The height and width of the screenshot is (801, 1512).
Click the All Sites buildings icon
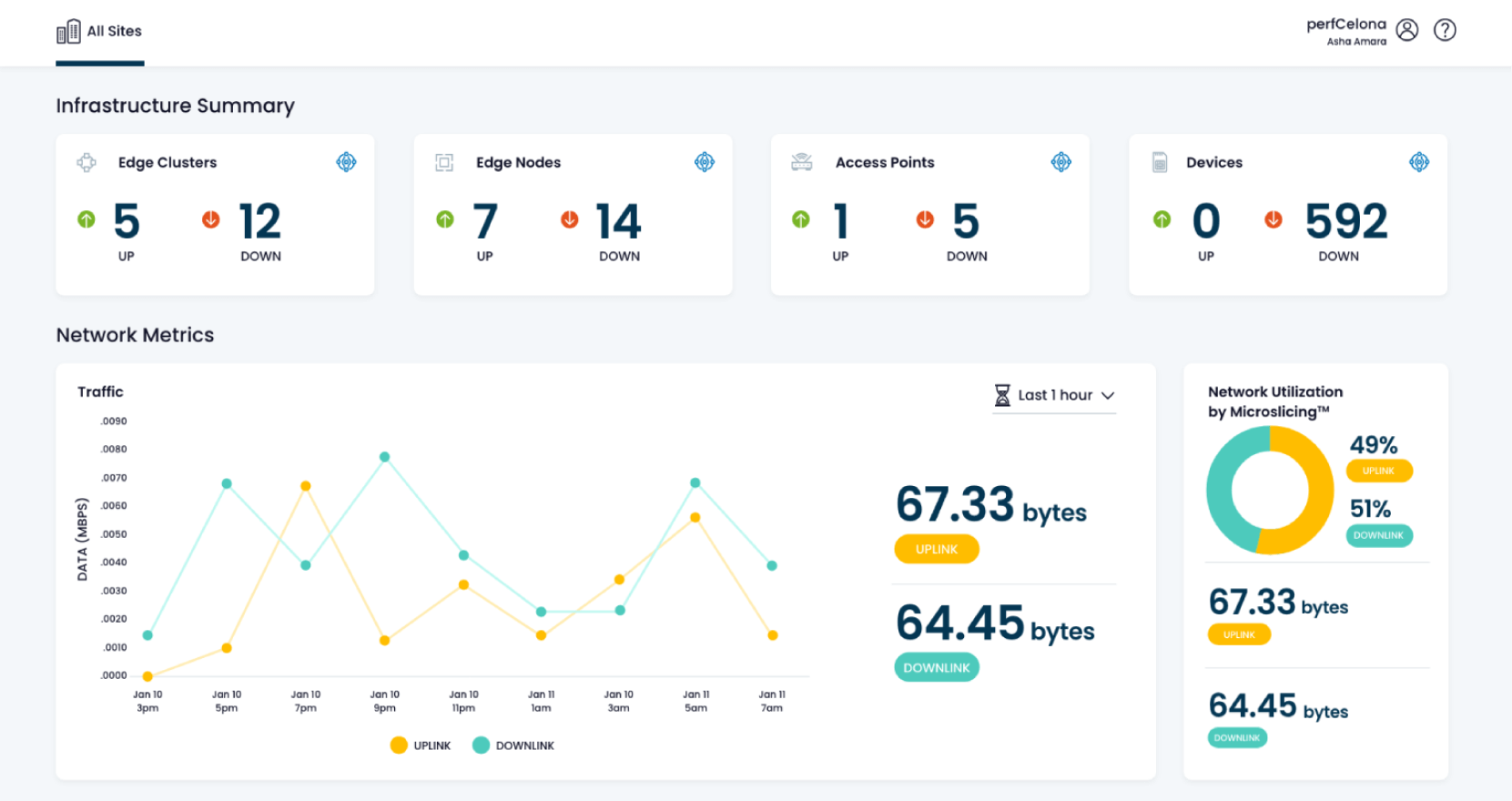click(68, 32)
